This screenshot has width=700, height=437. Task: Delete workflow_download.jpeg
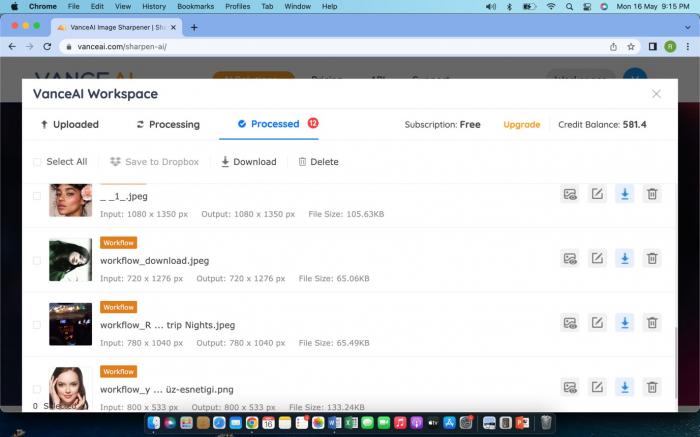coord(652,258)
